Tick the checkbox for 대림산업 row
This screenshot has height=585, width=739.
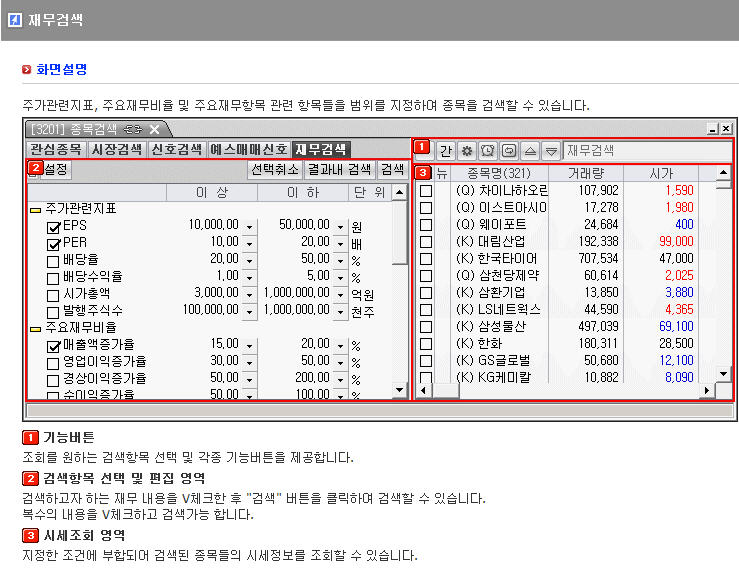point(426,241)
